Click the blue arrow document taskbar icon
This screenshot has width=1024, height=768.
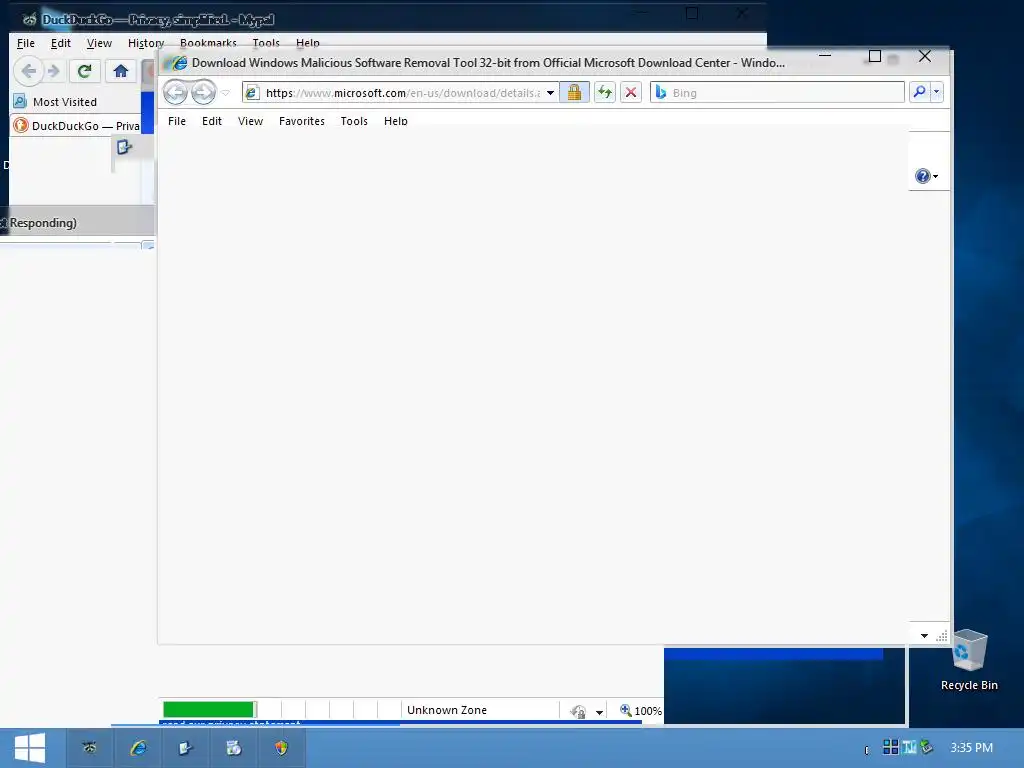(185, 748)
